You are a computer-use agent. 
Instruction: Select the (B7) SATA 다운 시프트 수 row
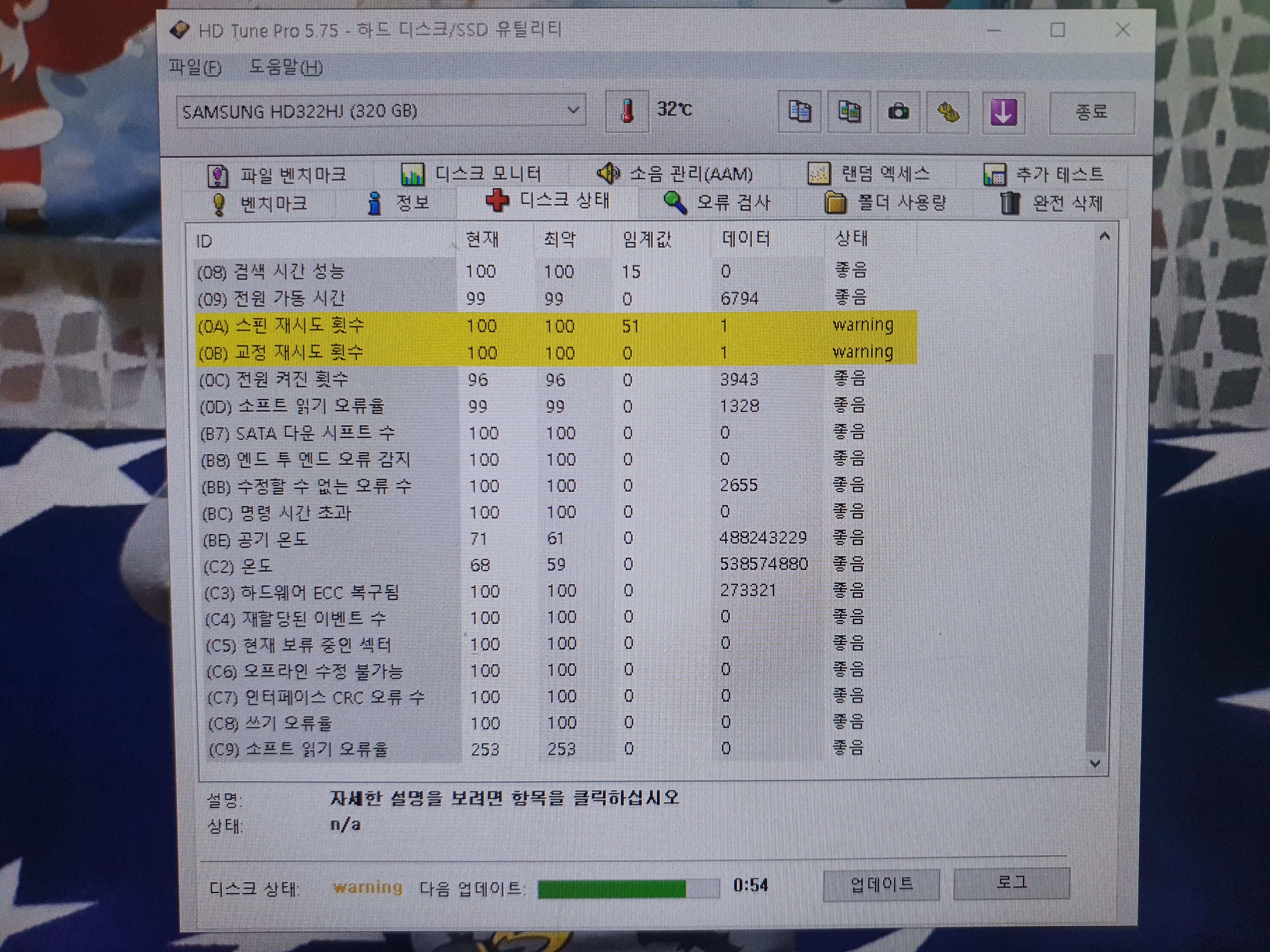pos(558,433)
